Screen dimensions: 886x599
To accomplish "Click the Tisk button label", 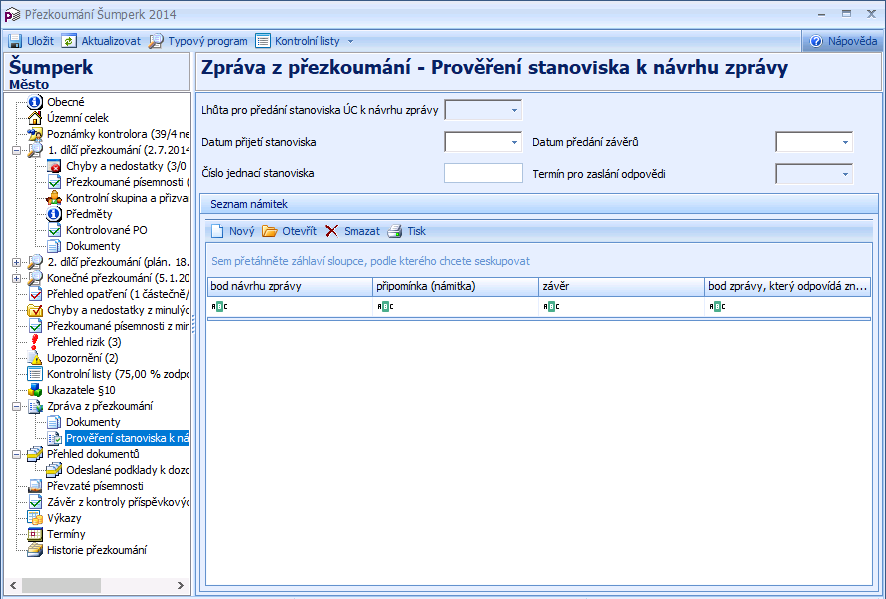I will pyautogui.click(x=416, y=231).
